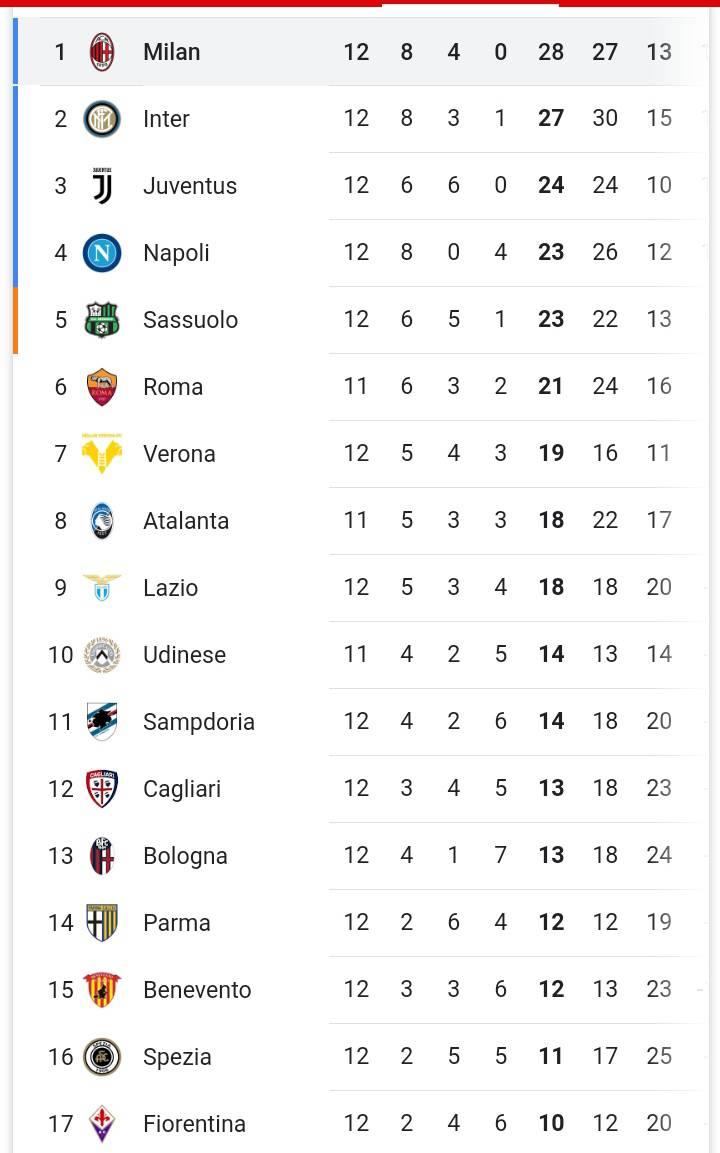
Task: Open the Parma team name link
Action: pyautogui.click(x=177, y=923)
